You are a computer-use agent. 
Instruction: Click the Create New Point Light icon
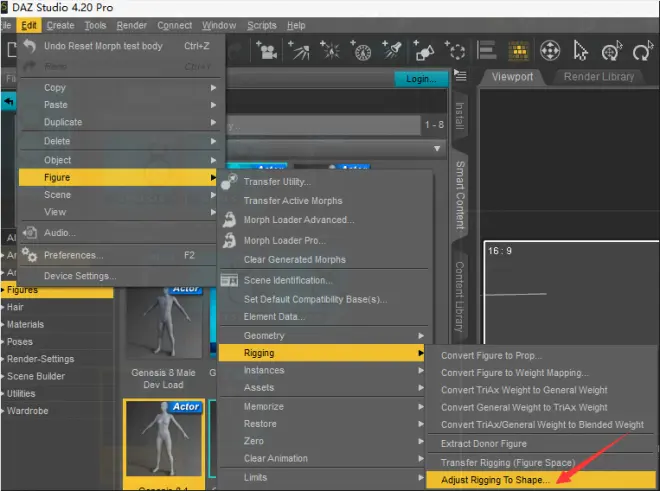[330, 51]
